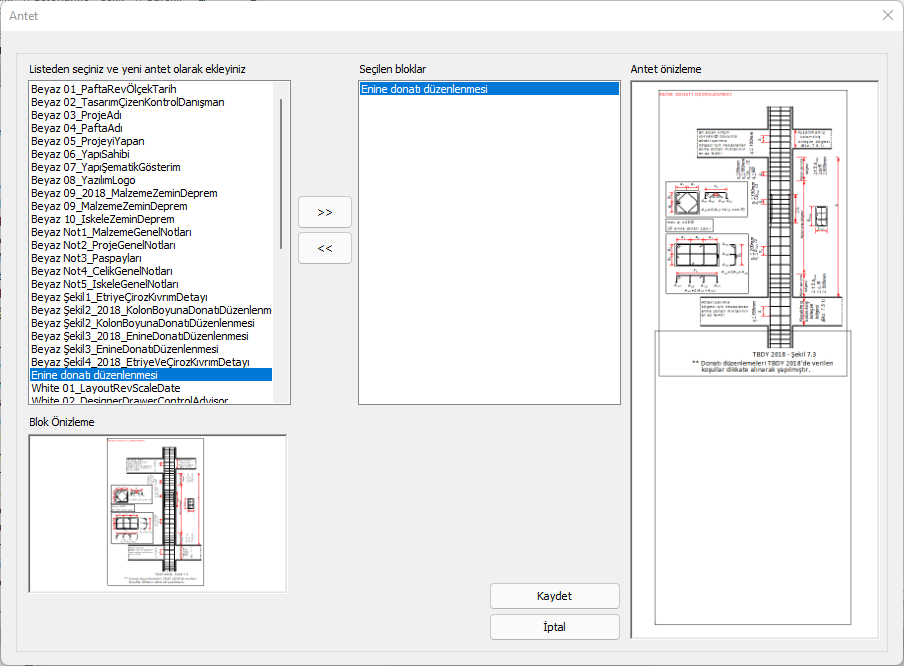Click the Blok Önizleme thumbnail image
This screenshot has height=666, width=904.
158,513
